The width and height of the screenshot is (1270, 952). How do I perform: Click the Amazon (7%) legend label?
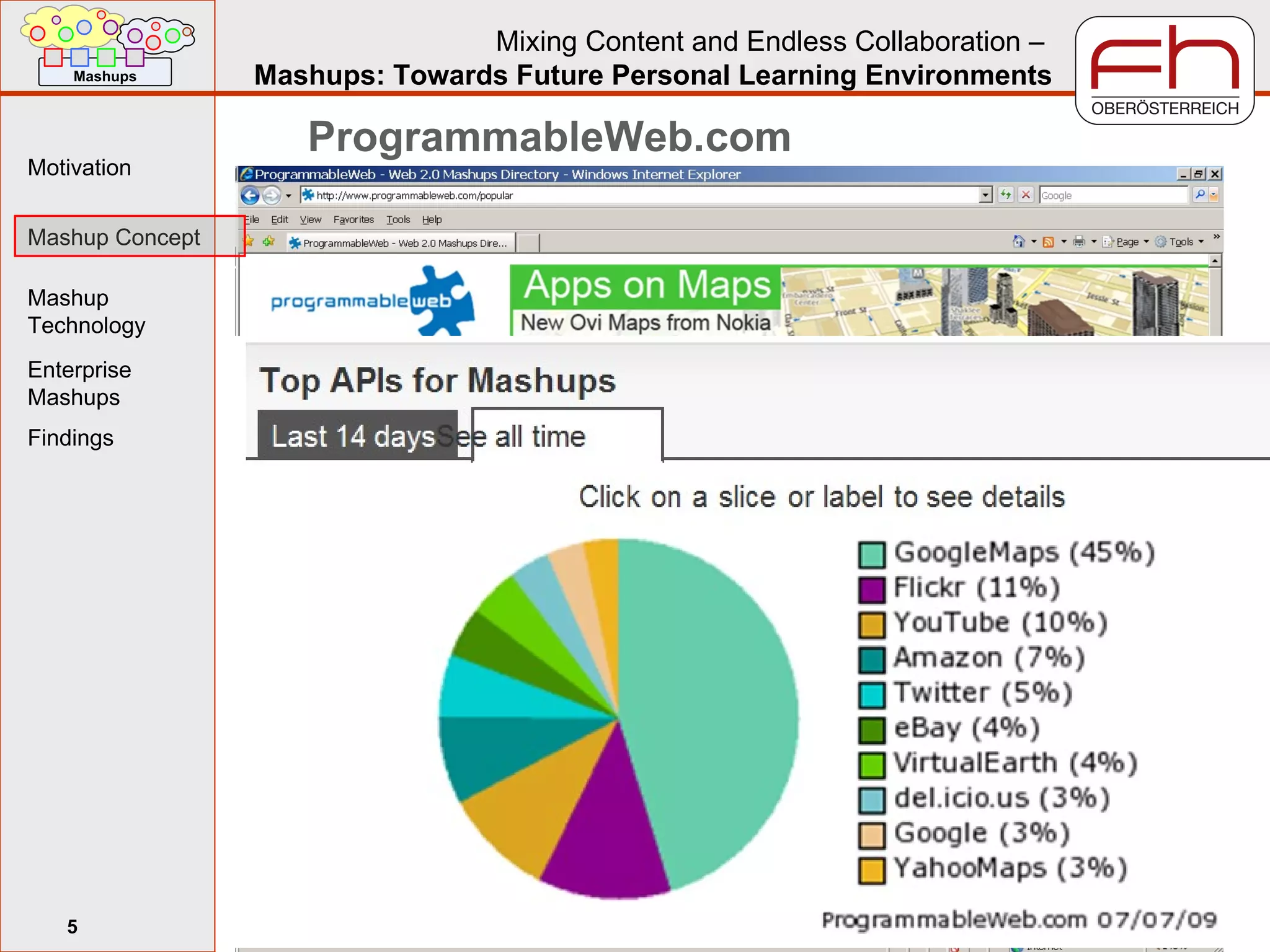(989, 658)
